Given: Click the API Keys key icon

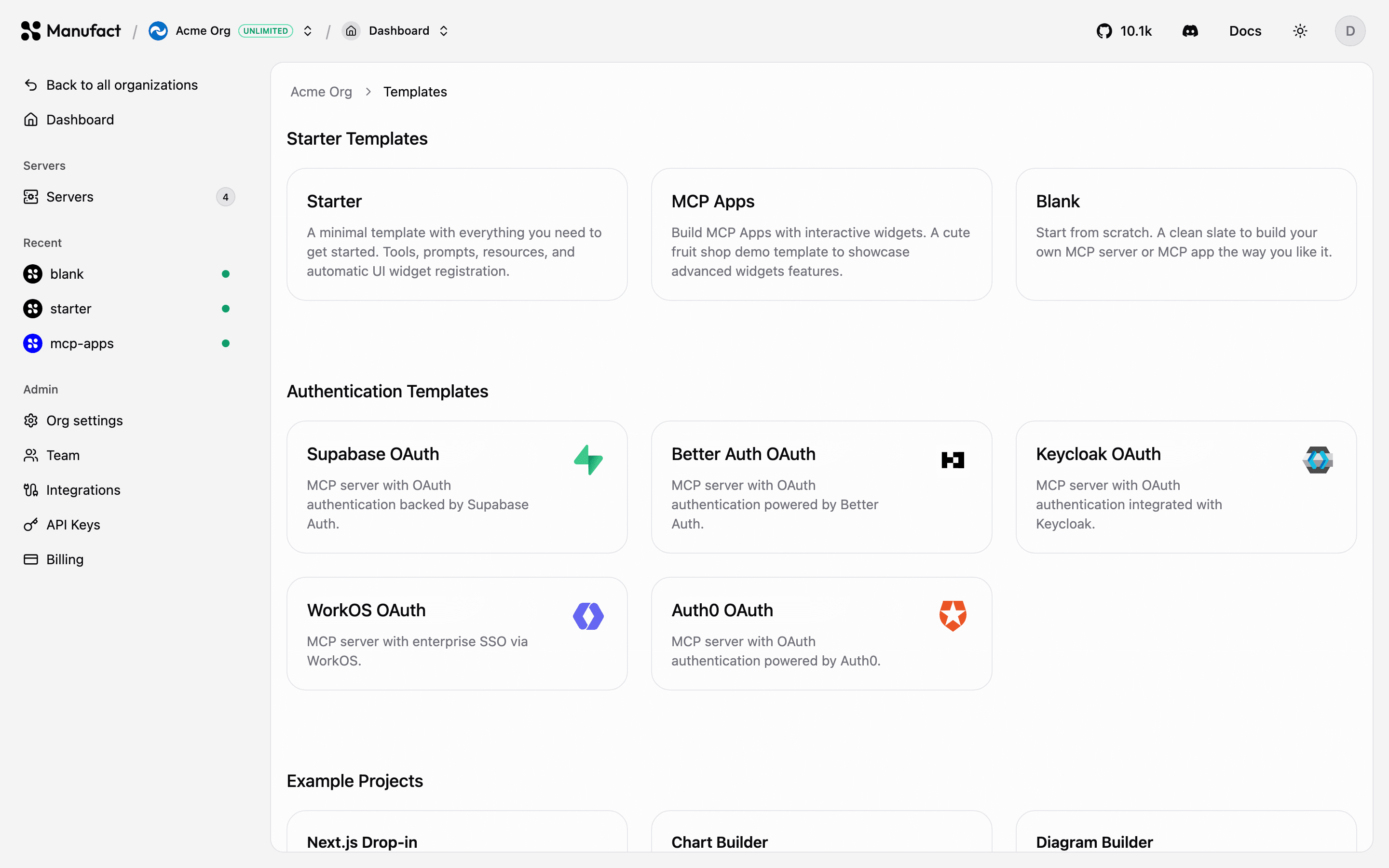Looking at the screenshot, I should (x=31, y=525).
